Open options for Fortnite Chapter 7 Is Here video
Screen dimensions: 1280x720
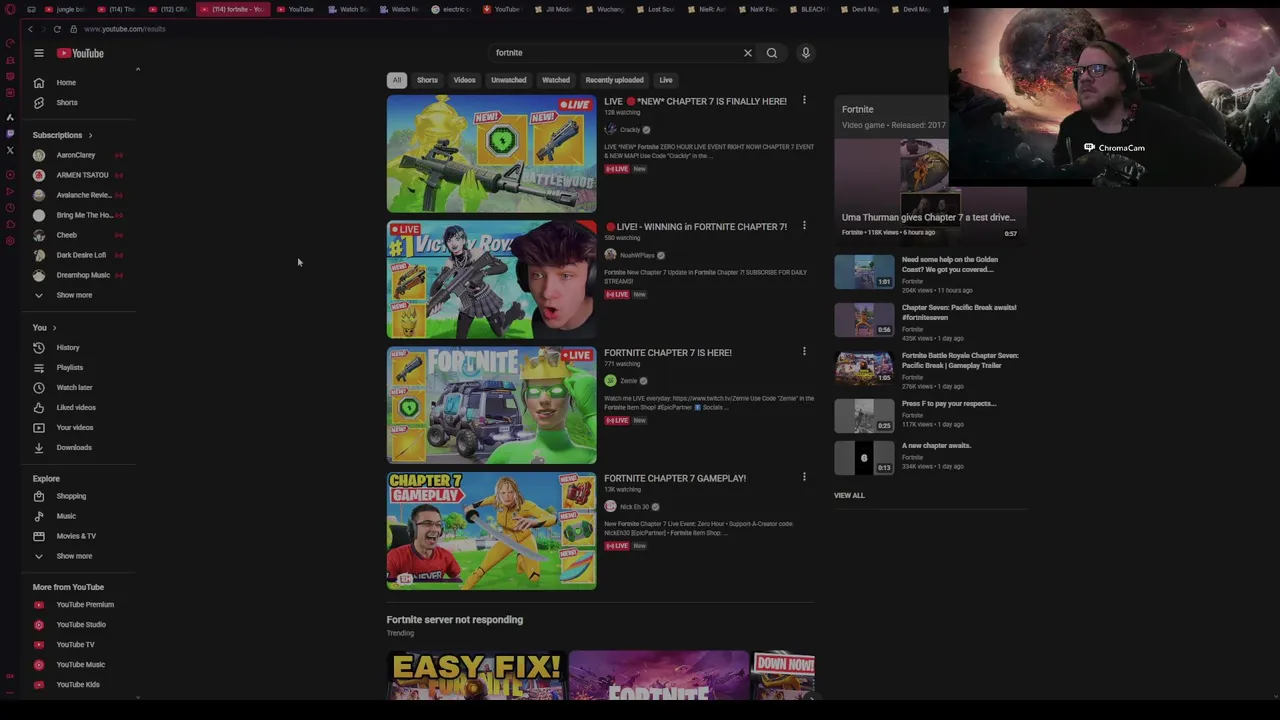click(804, 351)
